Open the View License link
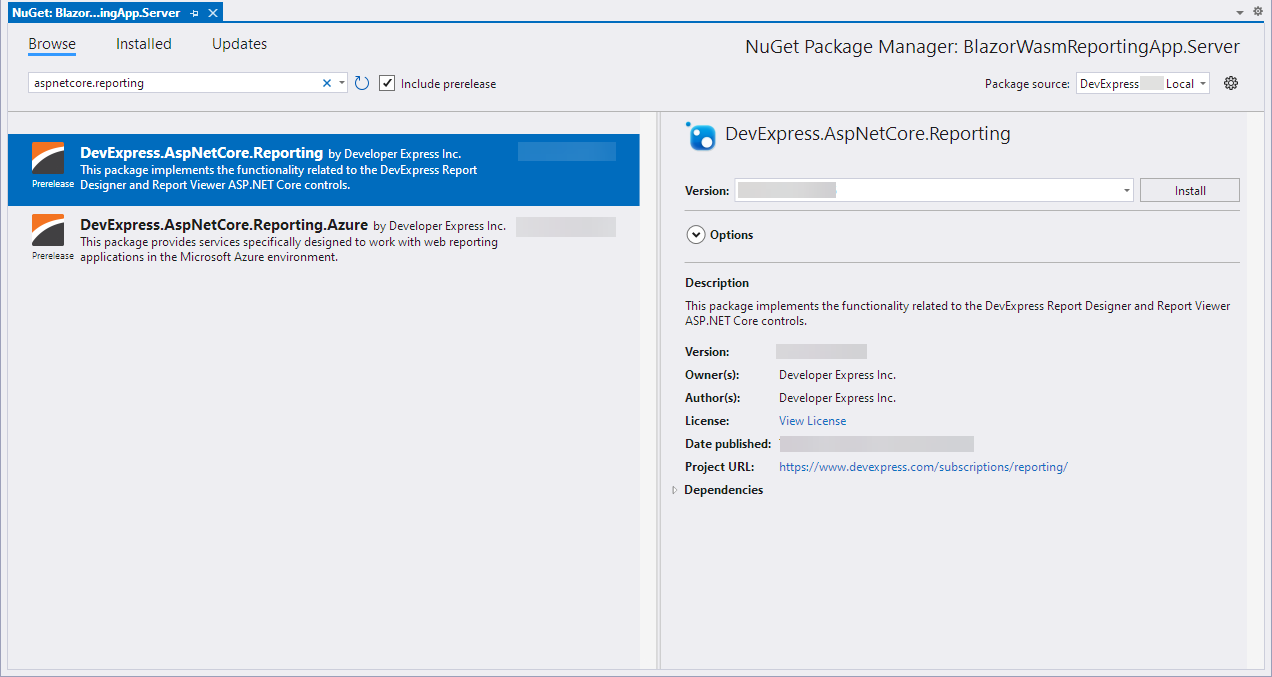 [x=812, y=421]
